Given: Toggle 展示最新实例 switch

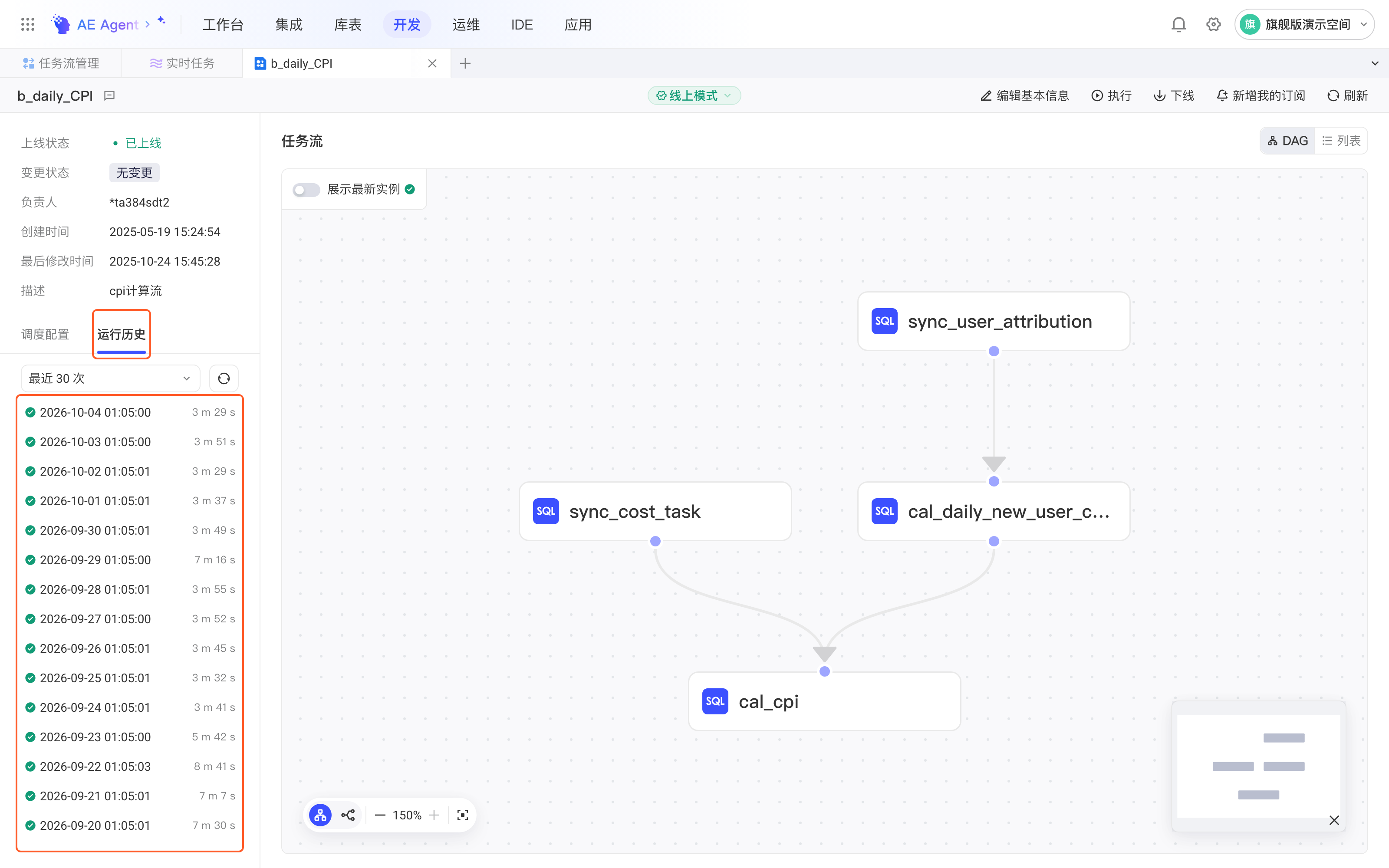Looking at the screenshot, I should 306,190.
